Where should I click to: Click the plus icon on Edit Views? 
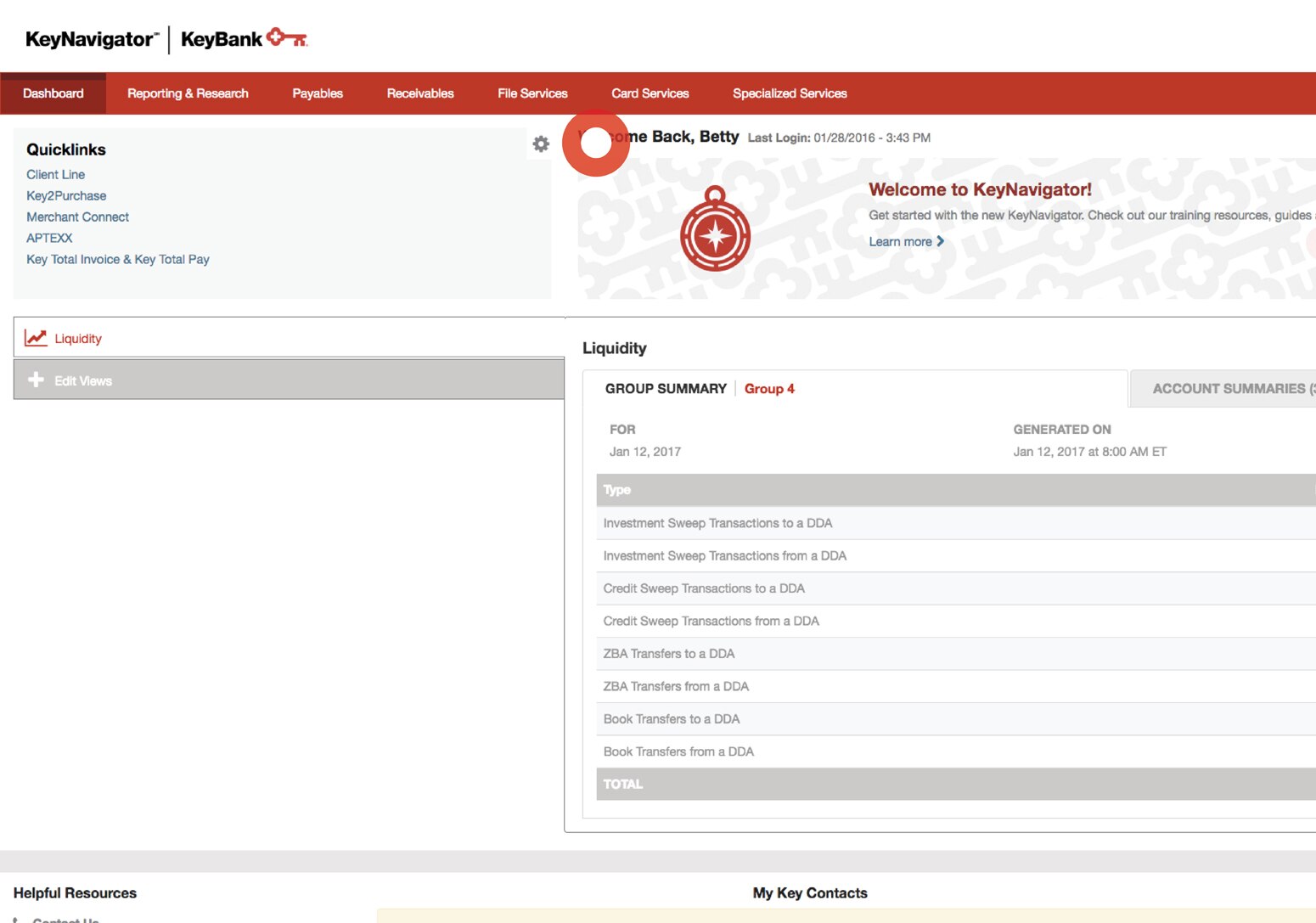pyautogui.click(x=36, y=380)
